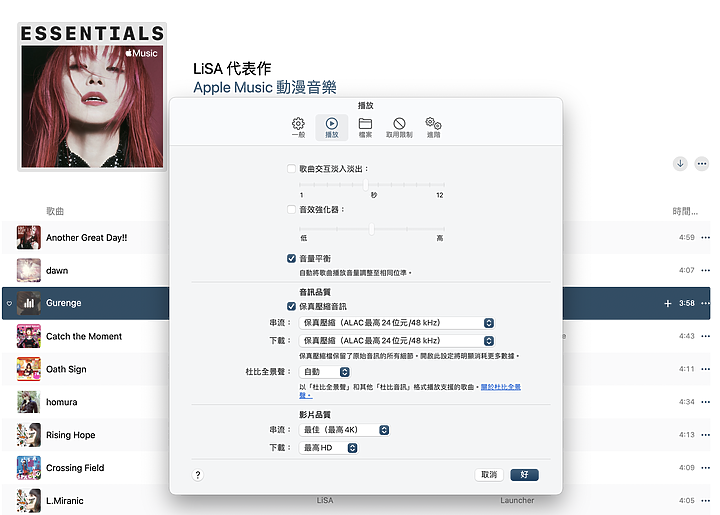Screen dimensions: 720x515
Task: Open more options for Rising Hope
Action: point(705,435)
